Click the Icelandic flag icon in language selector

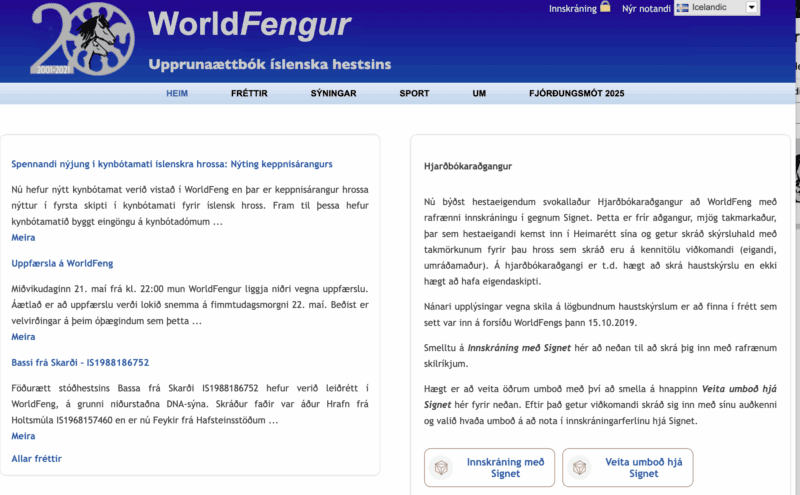pos(683,8)
